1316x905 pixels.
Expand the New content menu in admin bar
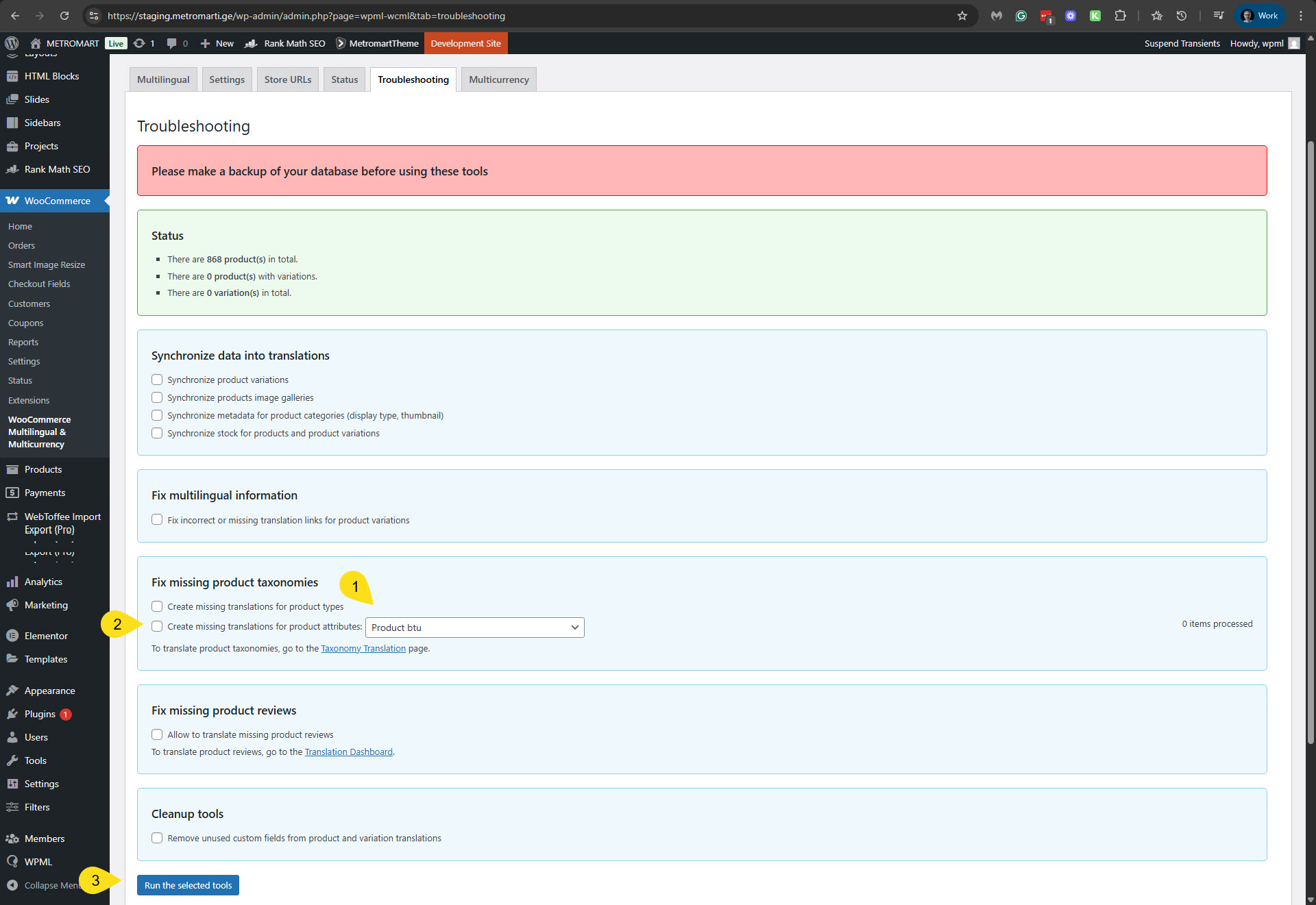[217, 43]
